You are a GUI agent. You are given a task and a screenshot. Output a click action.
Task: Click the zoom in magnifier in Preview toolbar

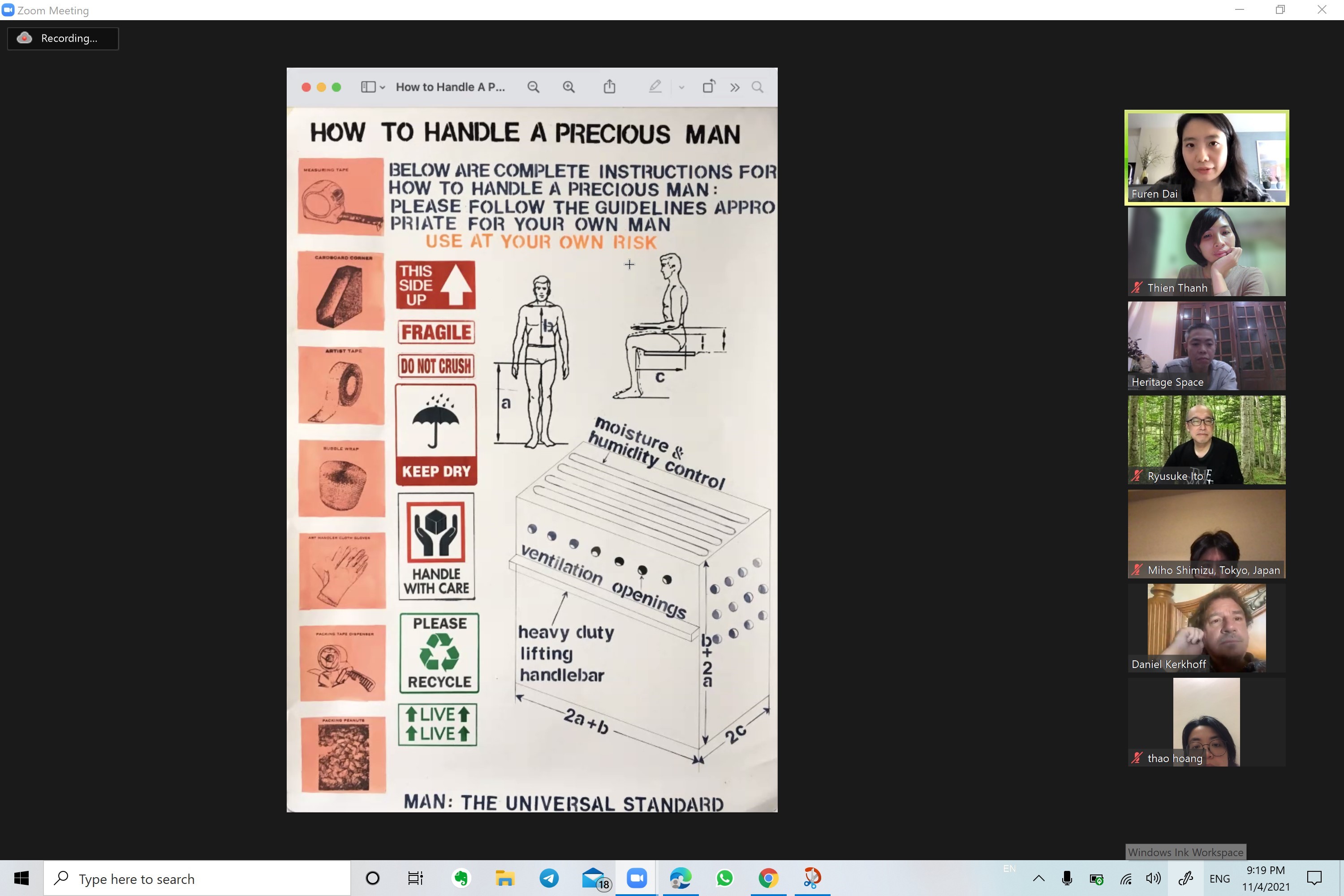click(x=569, y=87)
